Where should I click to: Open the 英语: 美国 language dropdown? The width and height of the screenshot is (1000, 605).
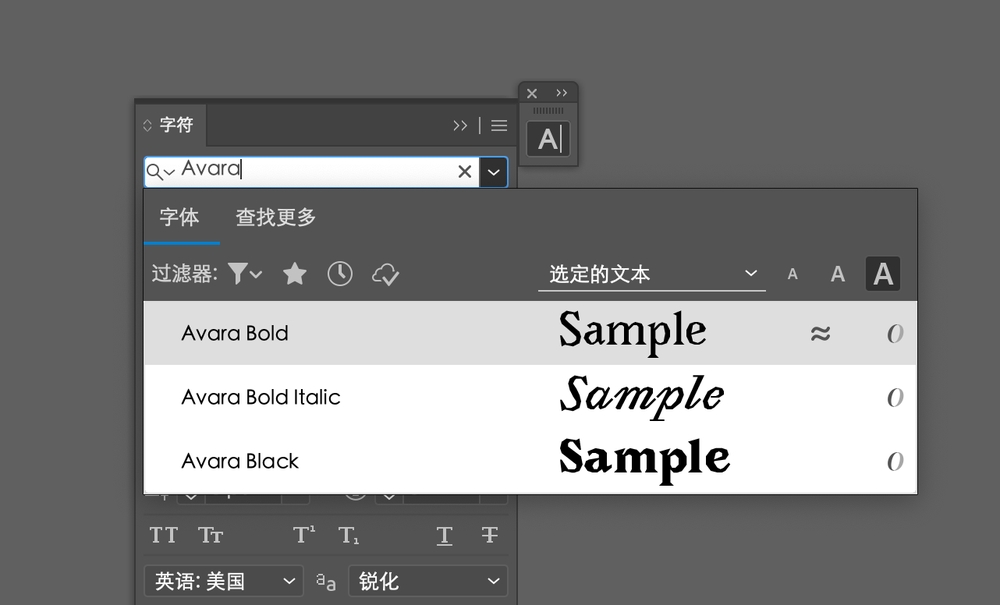(223, 581)
